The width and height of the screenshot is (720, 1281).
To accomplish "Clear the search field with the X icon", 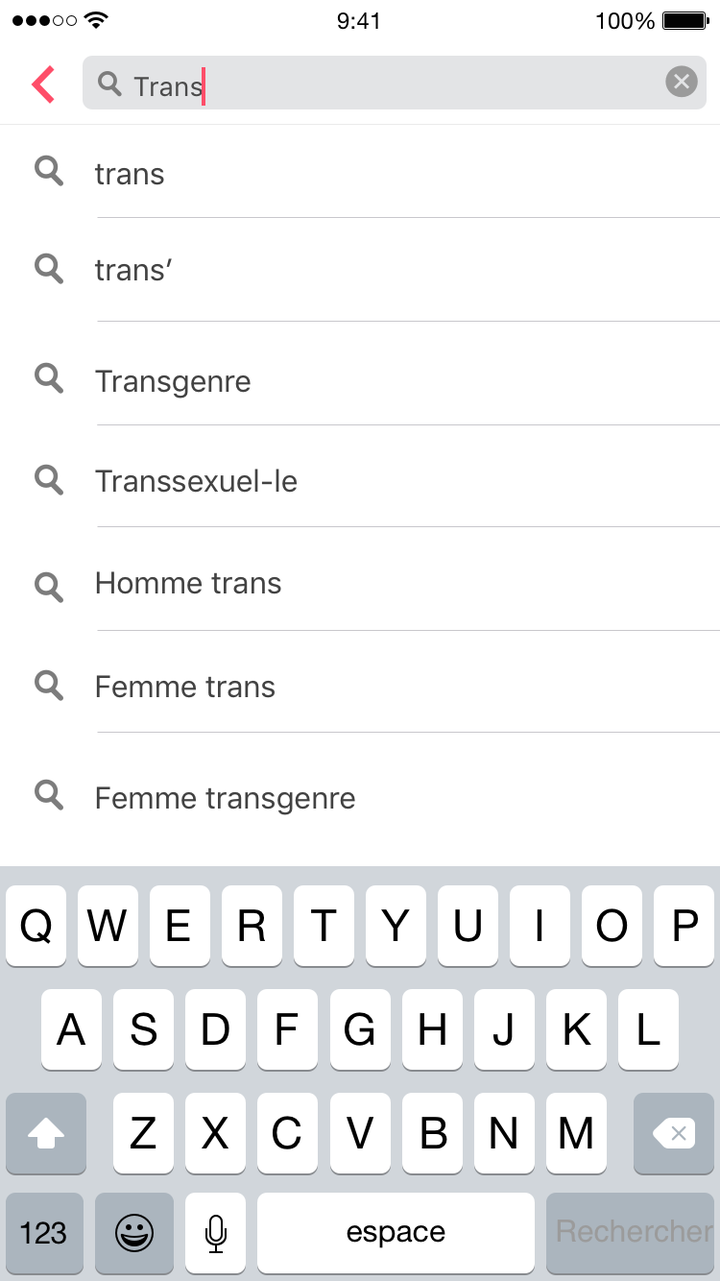I will pos(681,82).
